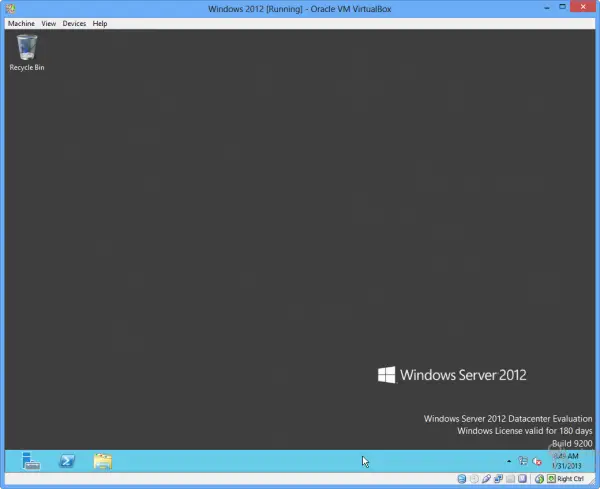
Task: Click the muted sound tray icon
Action: pyautogui.click(x=537, y=461)
